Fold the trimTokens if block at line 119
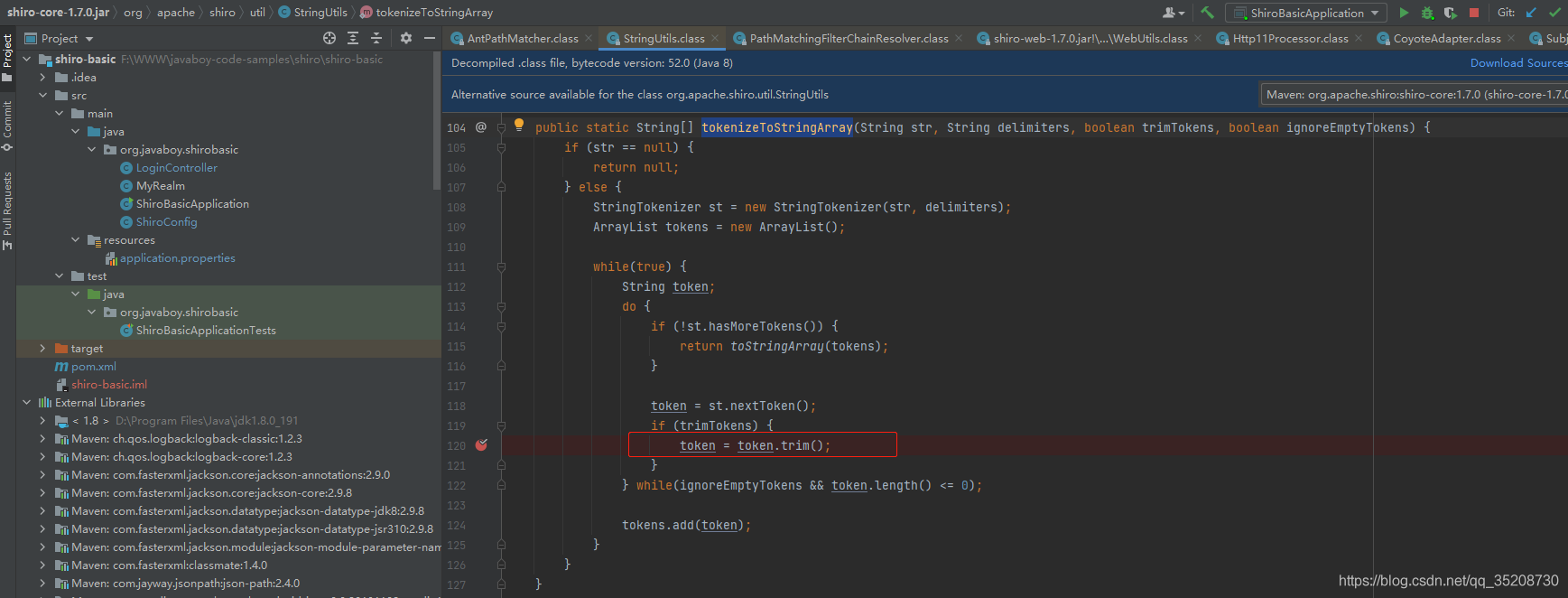The height and width of the screenshot is (598, 1568). 501,425
